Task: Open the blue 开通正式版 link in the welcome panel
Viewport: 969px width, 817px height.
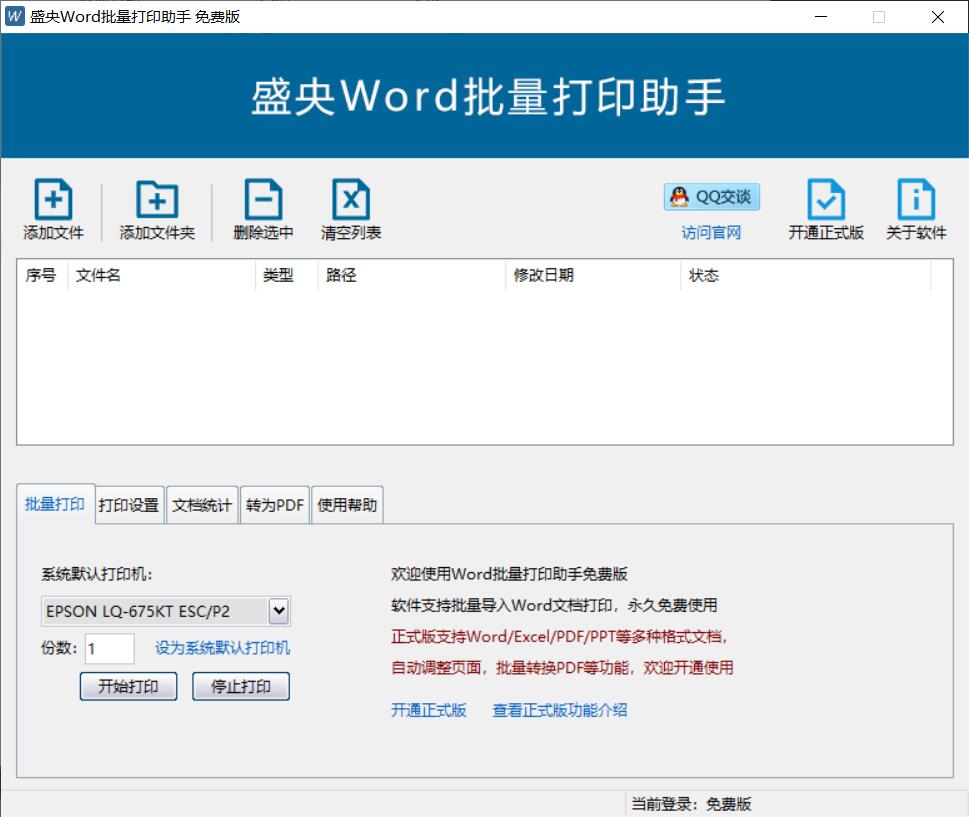Action: 429,710
